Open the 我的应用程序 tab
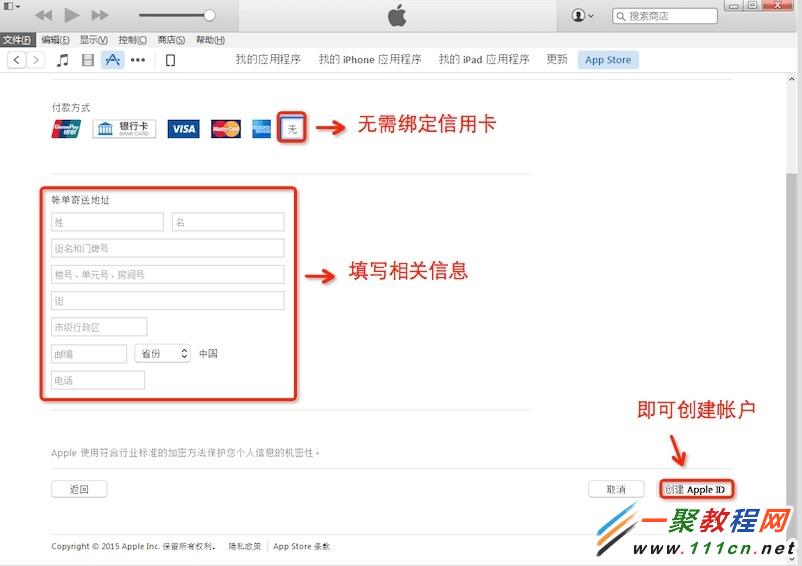The width and height of the screenshot is (802, 566). coord(268,60)
